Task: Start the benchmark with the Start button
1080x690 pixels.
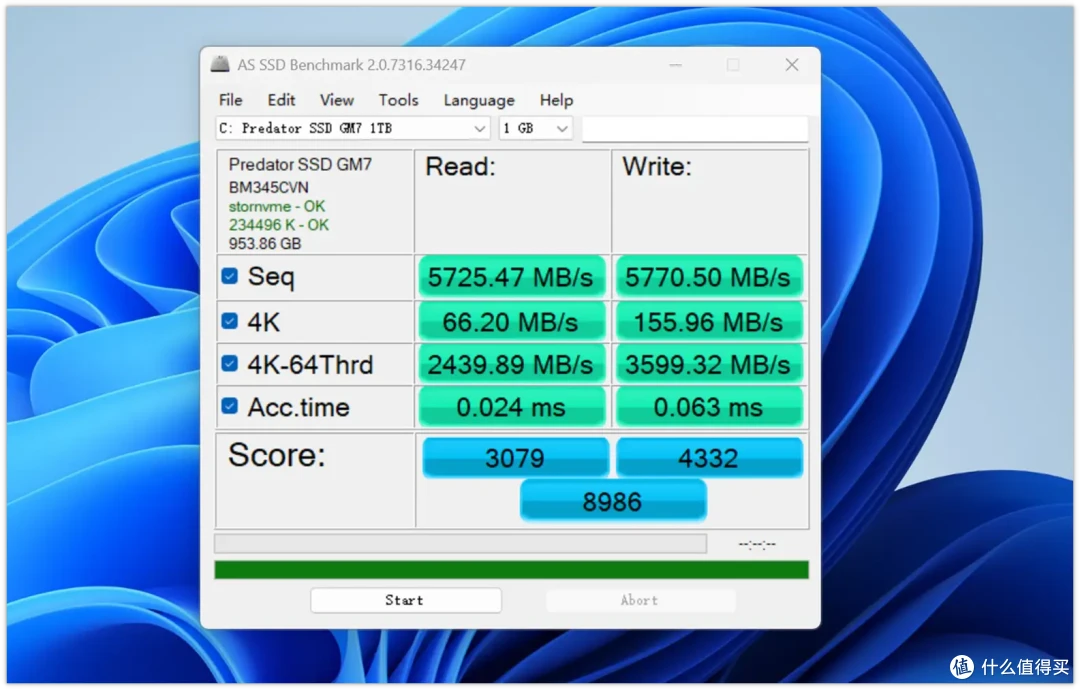Action: [406, 600]
